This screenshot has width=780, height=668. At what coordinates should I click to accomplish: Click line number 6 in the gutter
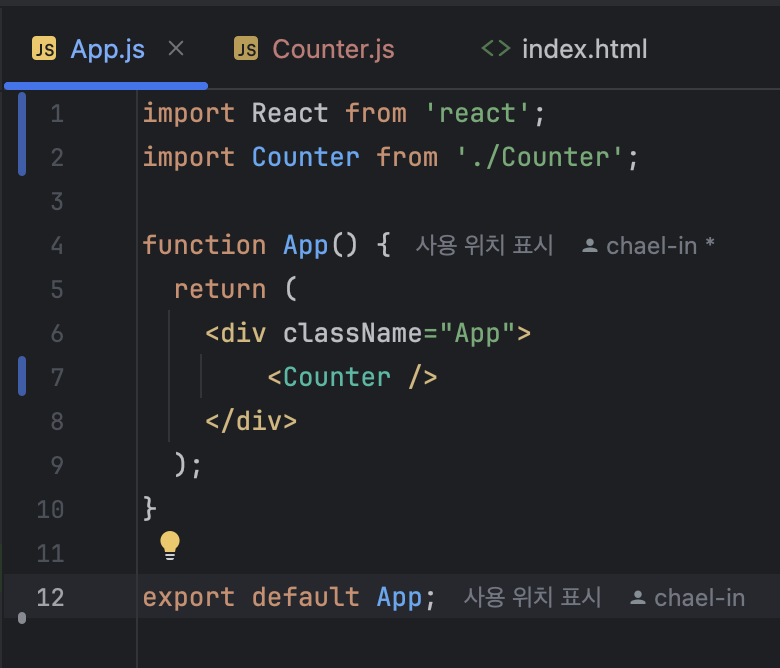(x=57, y=333)
